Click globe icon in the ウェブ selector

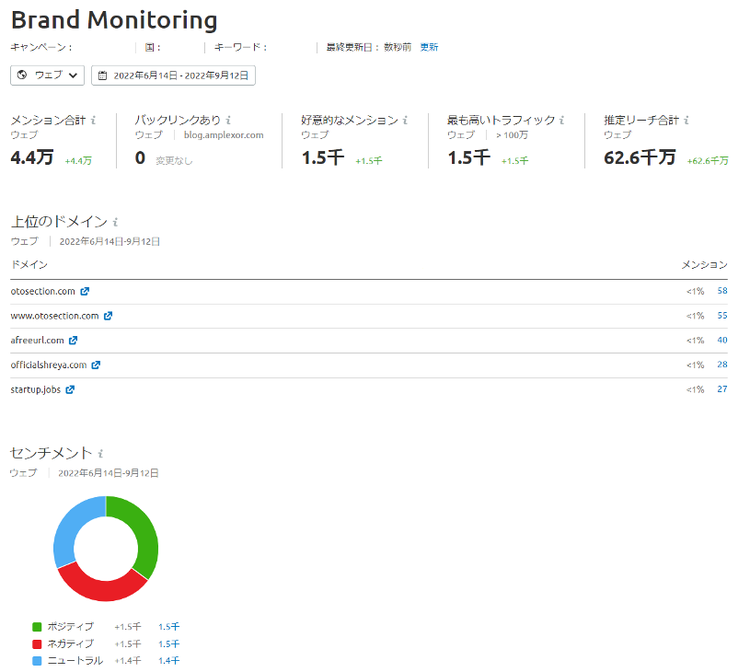pos(22,75)
